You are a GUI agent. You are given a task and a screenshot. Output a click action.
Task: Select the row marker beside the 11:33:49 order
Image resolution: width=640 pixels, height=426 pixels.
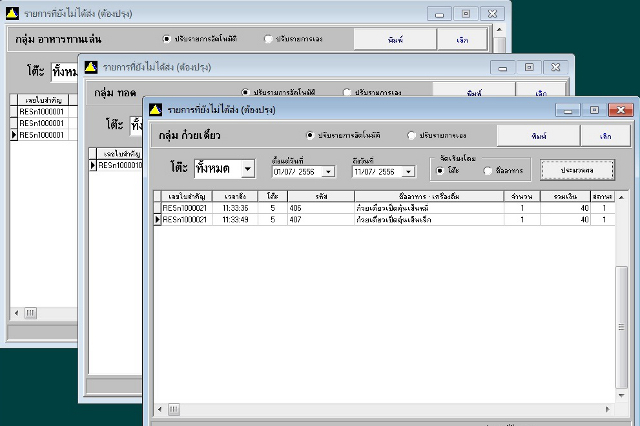157,220
